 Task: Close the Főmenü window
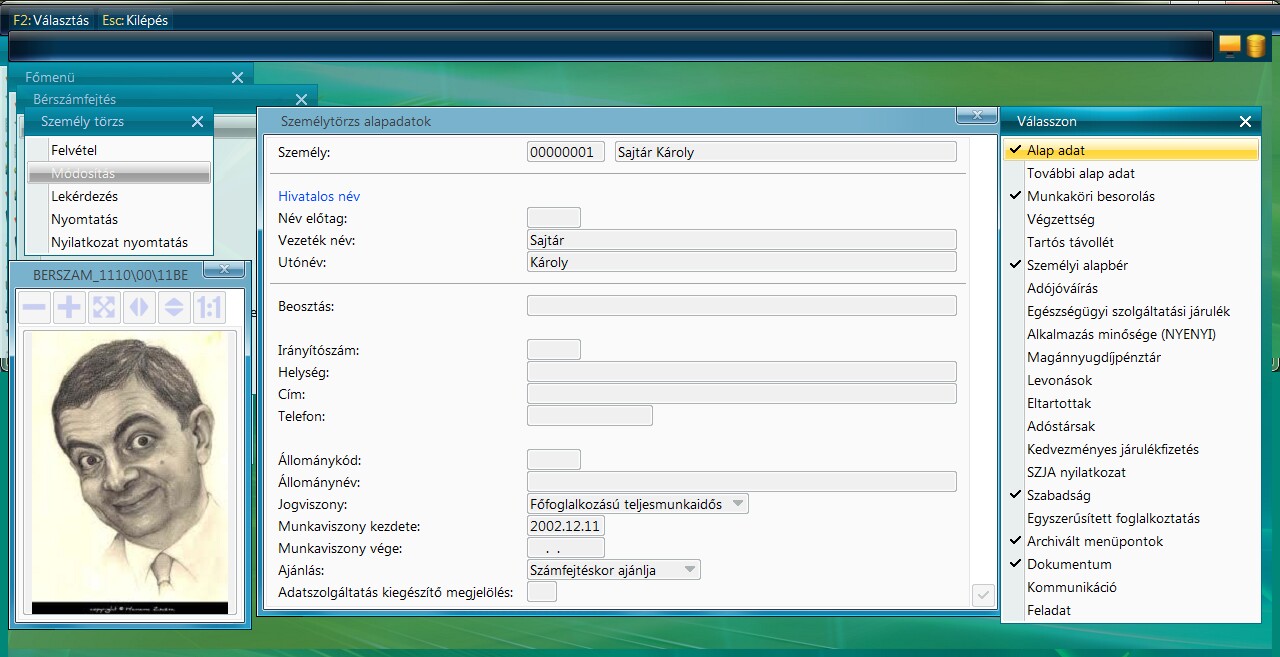[x=237, y=77]
